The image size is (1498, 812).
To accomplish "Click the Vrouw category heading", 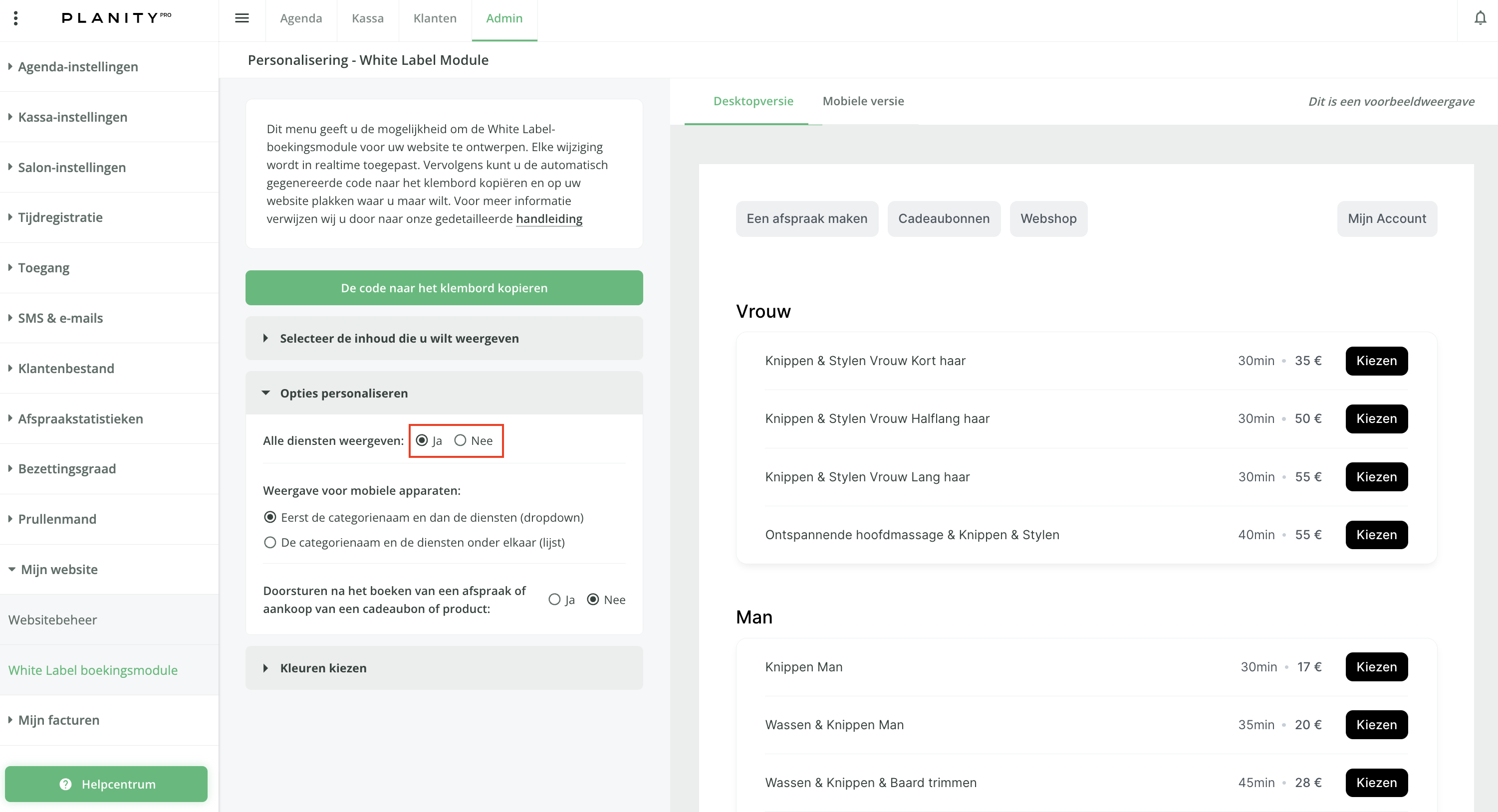I will 763,312.
